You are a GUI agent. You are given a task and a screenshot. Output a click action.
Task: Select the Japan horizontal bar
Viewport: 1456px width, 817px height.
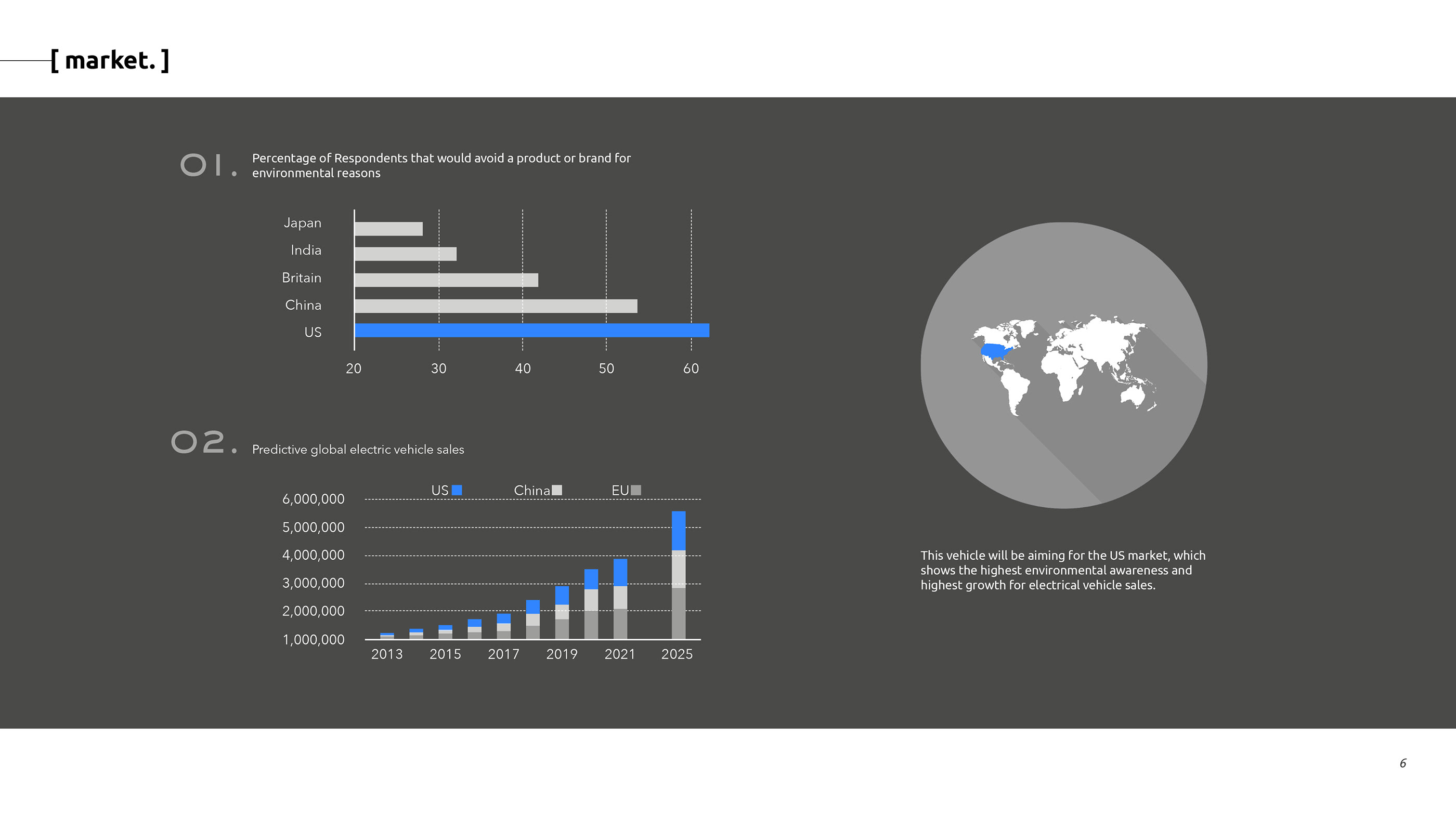click(x=388, y=229)
